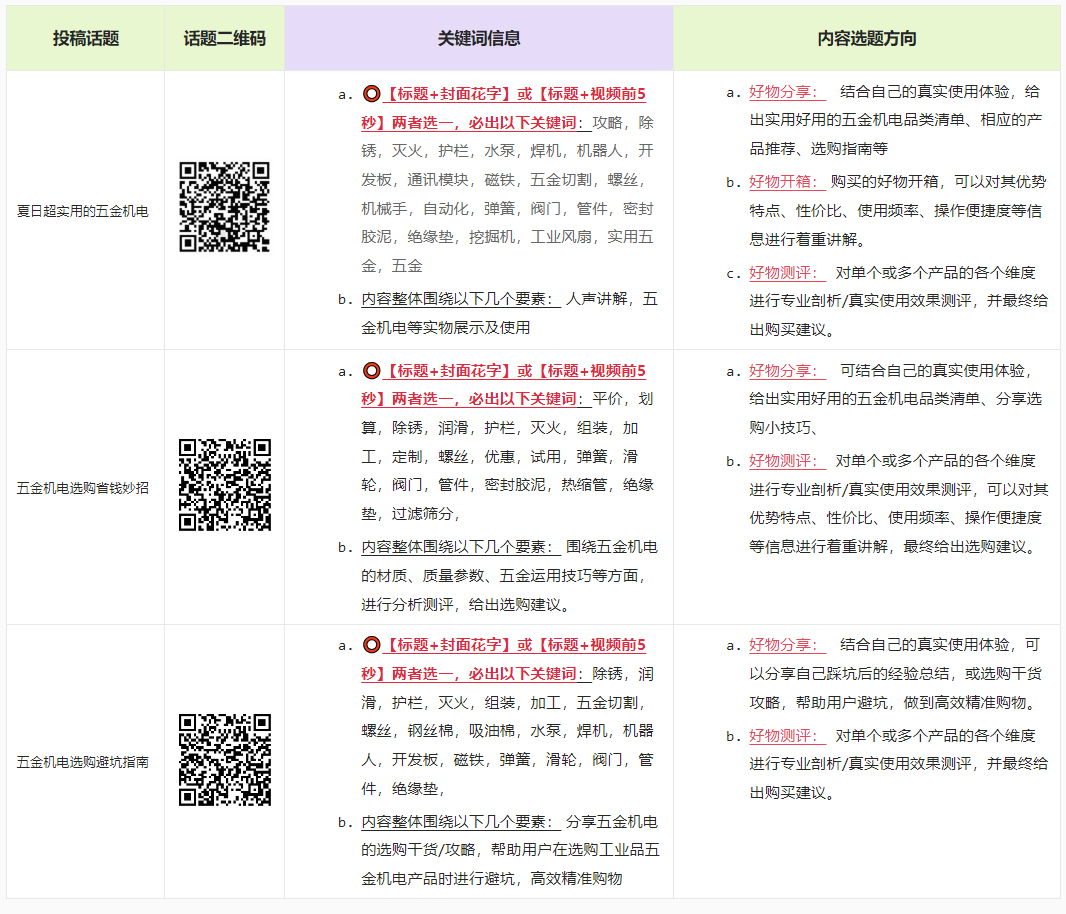
Task: Select topic 五金机电选购避坑指南
Action: click(x=85, y=760)
